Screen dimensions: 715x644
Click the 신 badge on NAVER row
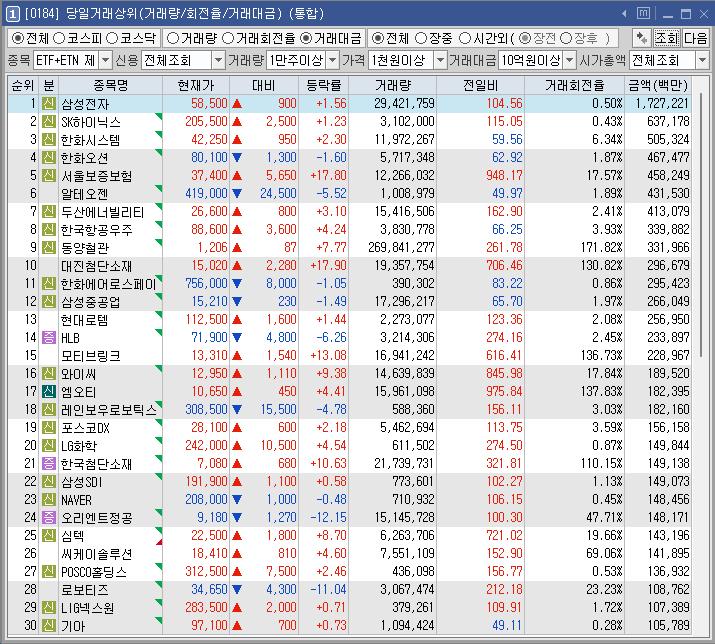tap(49, 499)
